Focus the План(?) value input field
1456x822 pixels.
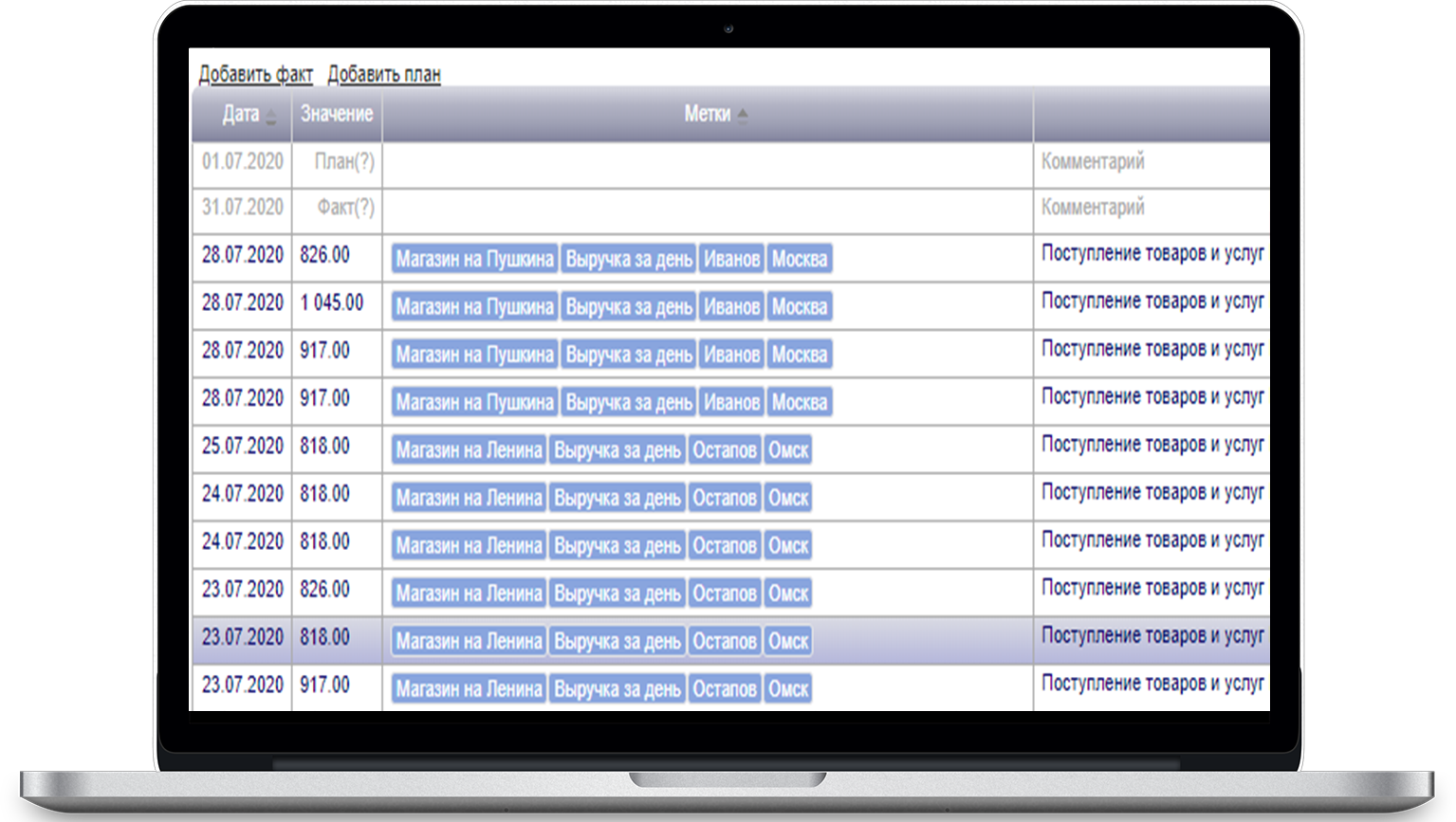pyautogui.click(x=339, y=162)
